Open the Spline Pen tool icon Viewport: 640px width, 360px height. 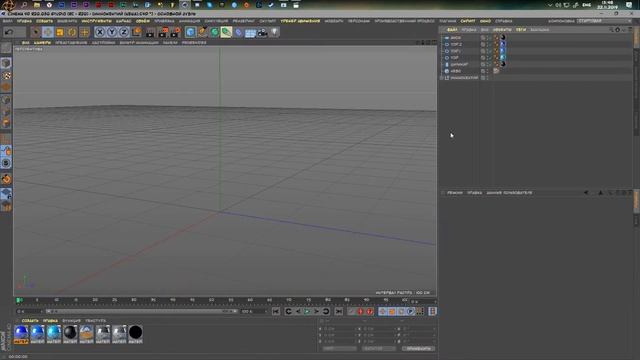(202, 32)
